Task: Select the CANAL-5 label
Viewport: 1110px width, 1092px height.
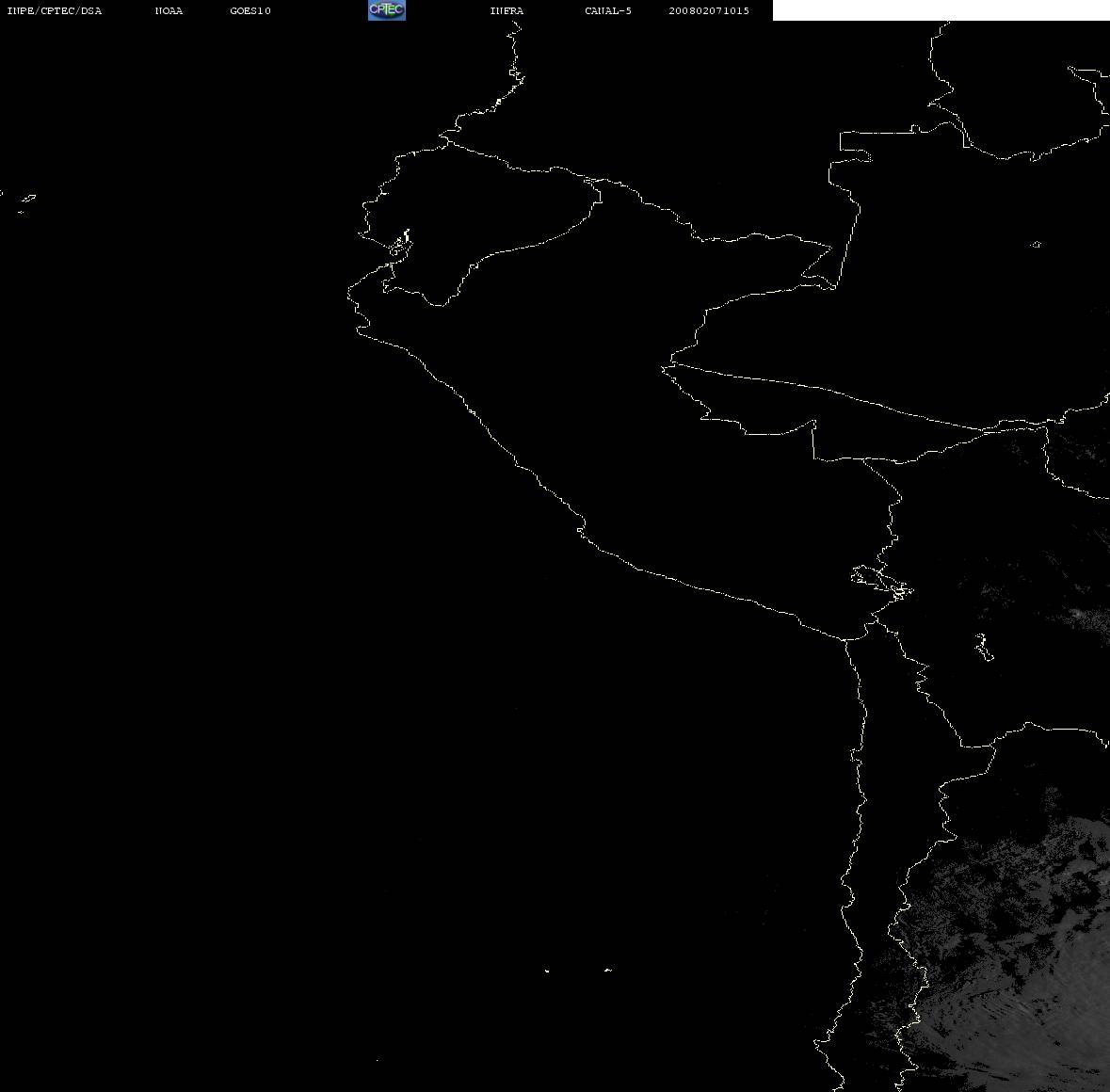Action: [x=607, y=10]
